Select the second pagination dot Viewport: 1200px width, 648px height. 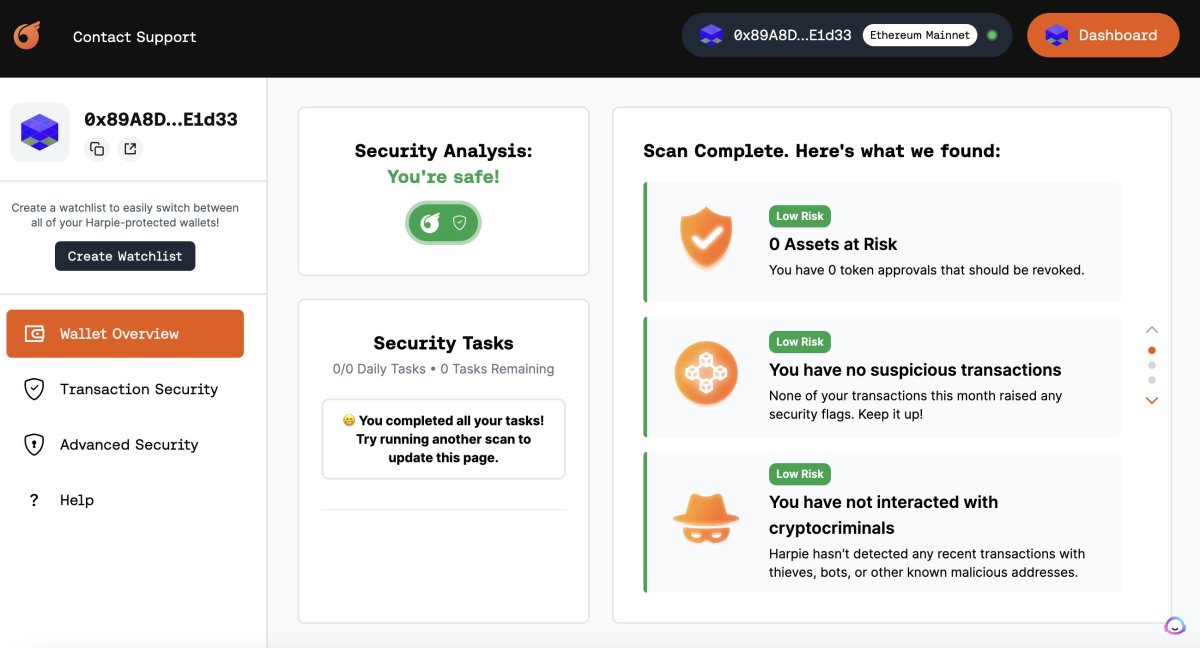1152,366
